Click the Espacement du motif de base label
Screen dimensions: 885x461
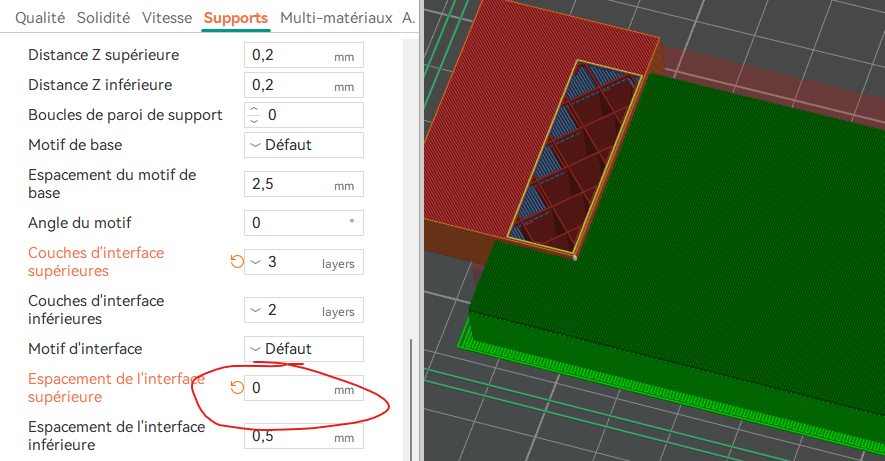pyautogui.click(x=112, y=184)
